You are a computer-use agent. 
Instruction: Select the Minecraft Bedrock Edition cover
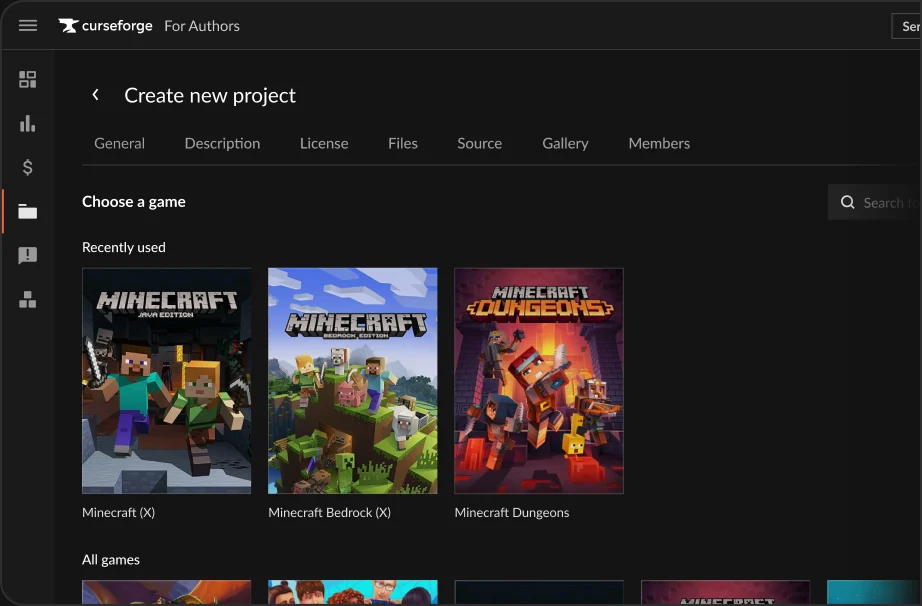click(x=353, y=381)
